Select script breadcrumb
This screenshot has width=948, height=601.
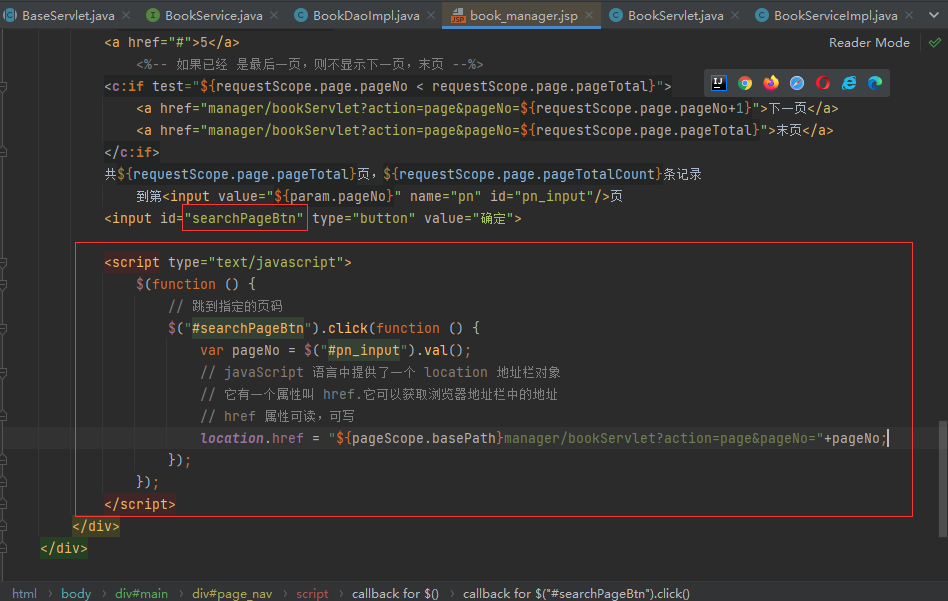[312, 594]
